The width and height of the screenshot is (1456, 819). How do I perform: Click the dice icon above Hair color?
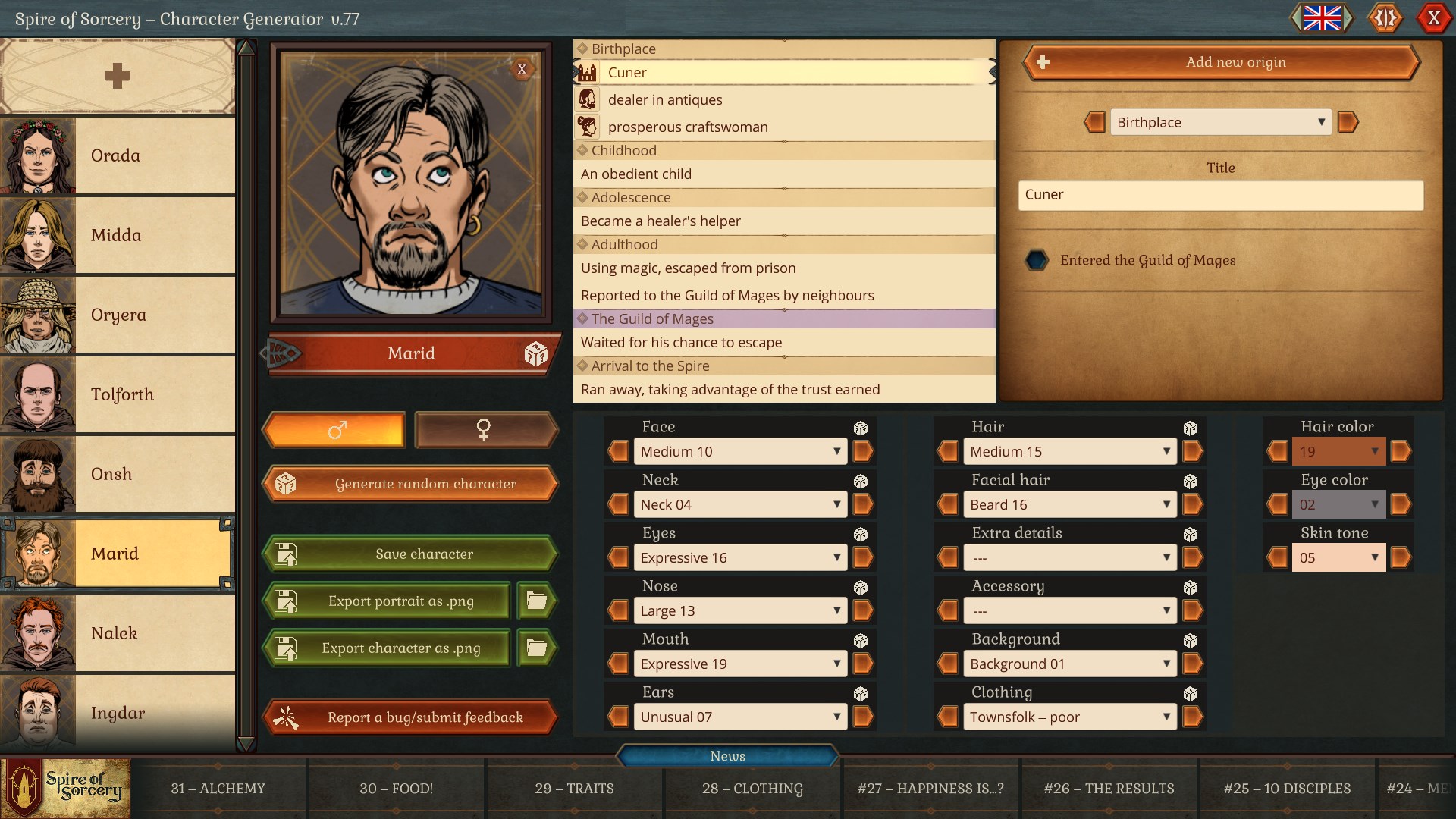click(1191, 427)
